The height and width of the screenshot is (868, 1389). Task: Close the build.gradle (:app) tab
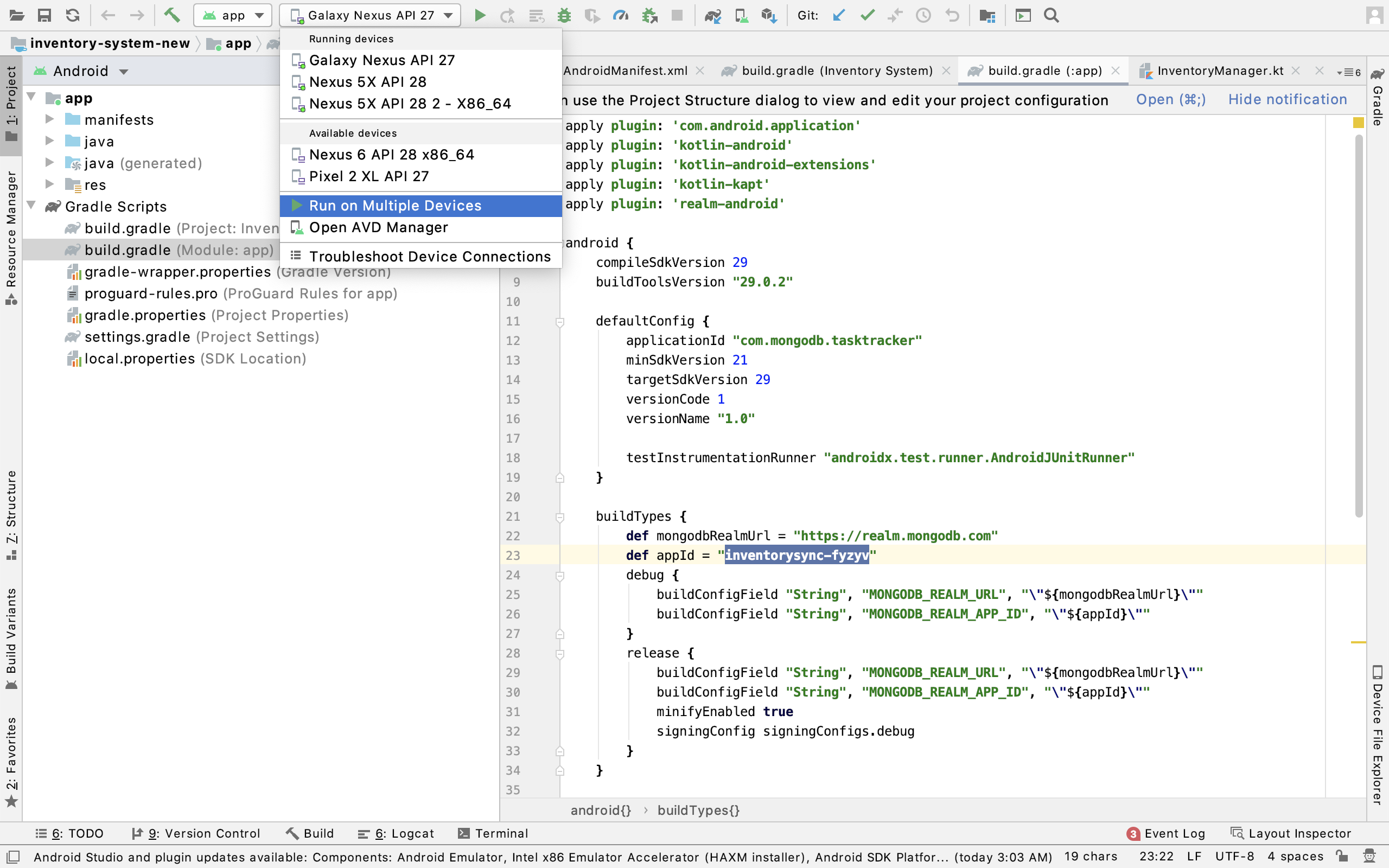coord(1116,71)
